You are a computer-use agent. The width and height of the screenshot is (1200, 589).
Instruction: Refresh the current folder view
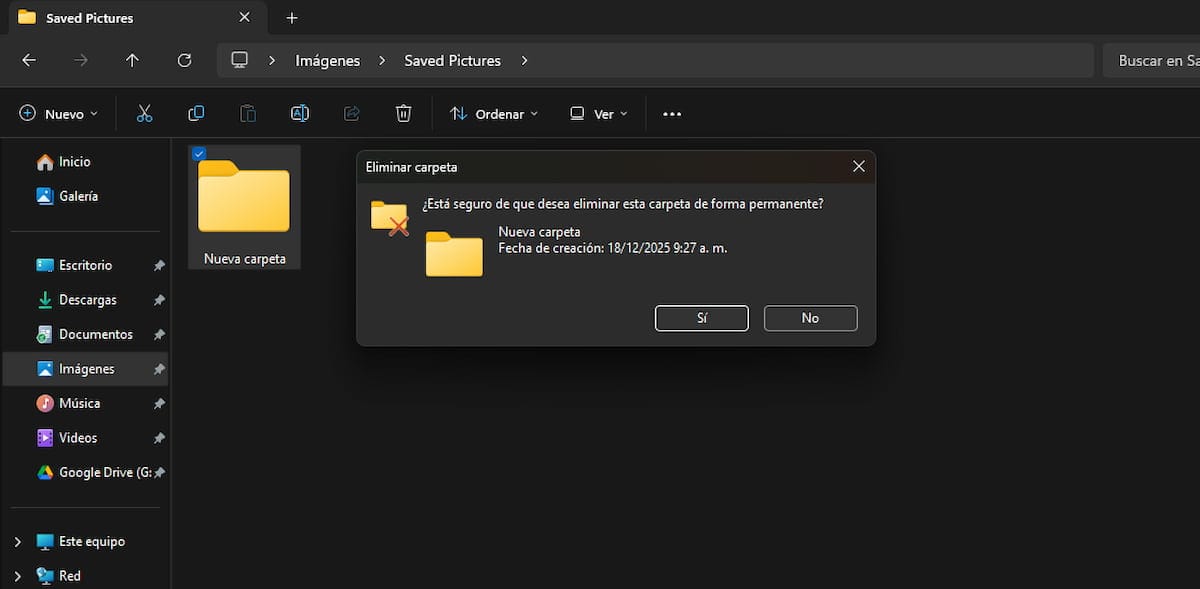pos(184,60)
